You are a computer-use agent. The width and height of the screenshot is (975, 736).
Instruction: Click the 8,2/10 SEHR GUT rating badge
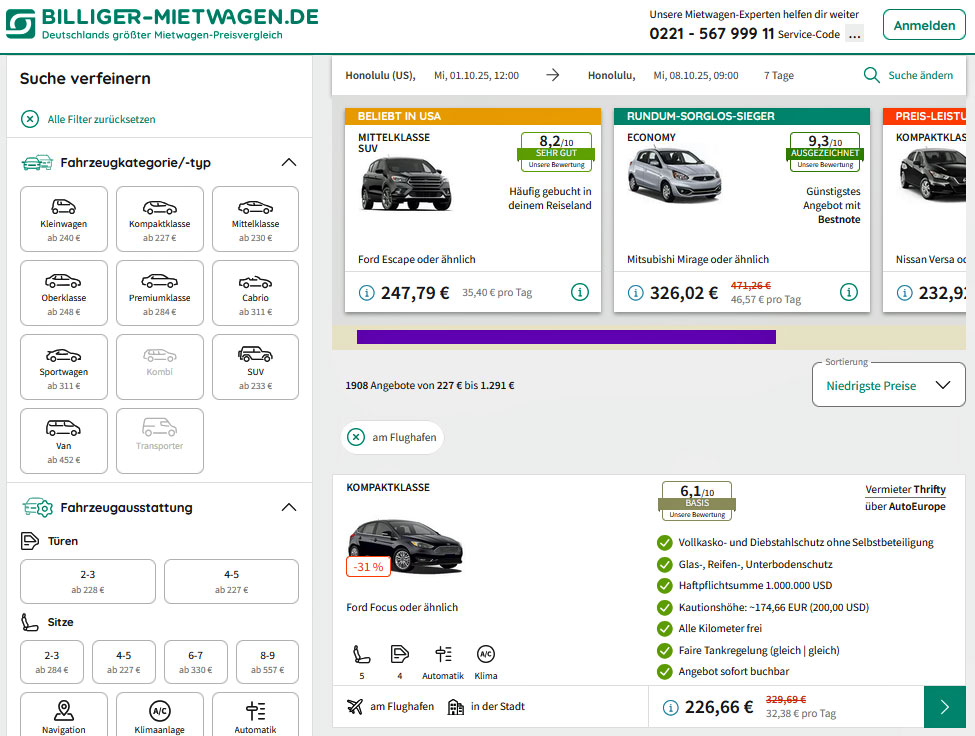(556, 152)
